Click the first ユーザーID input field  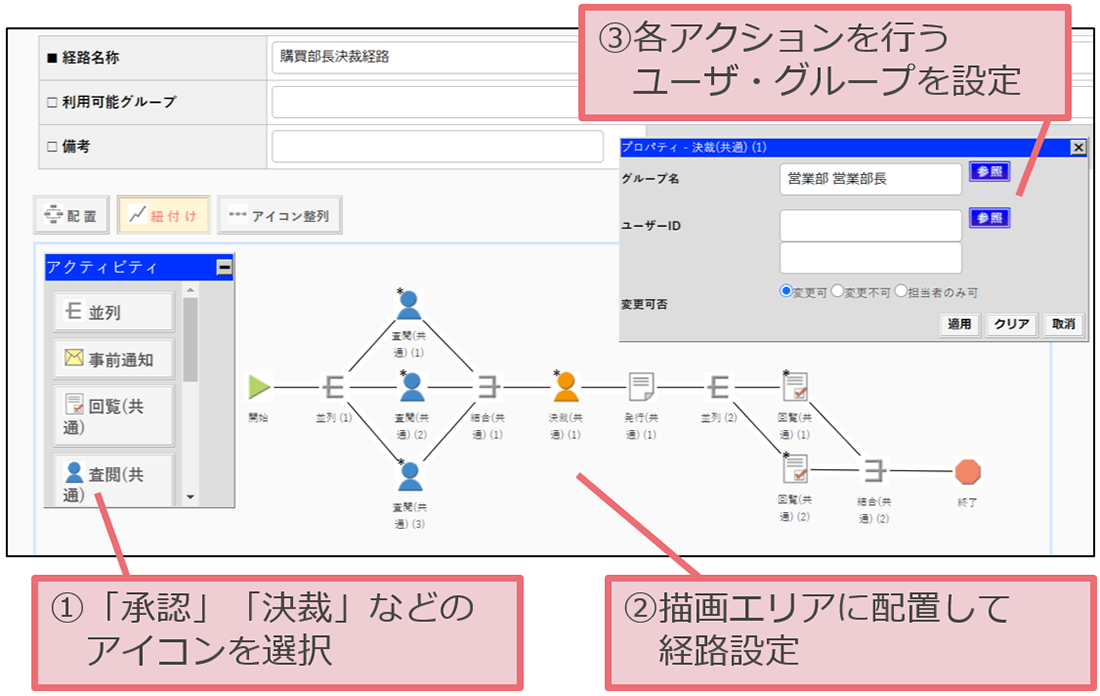(871, 225)
